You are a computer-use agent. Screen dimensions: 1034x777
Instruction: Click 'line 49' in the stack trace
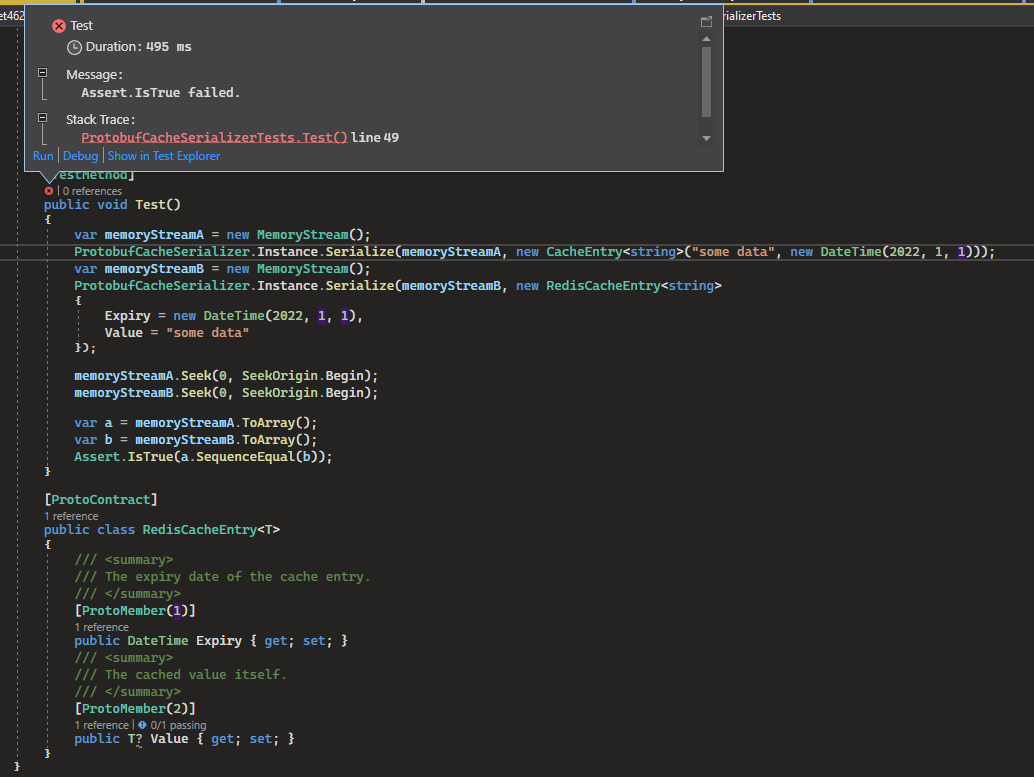pos(375,137)
